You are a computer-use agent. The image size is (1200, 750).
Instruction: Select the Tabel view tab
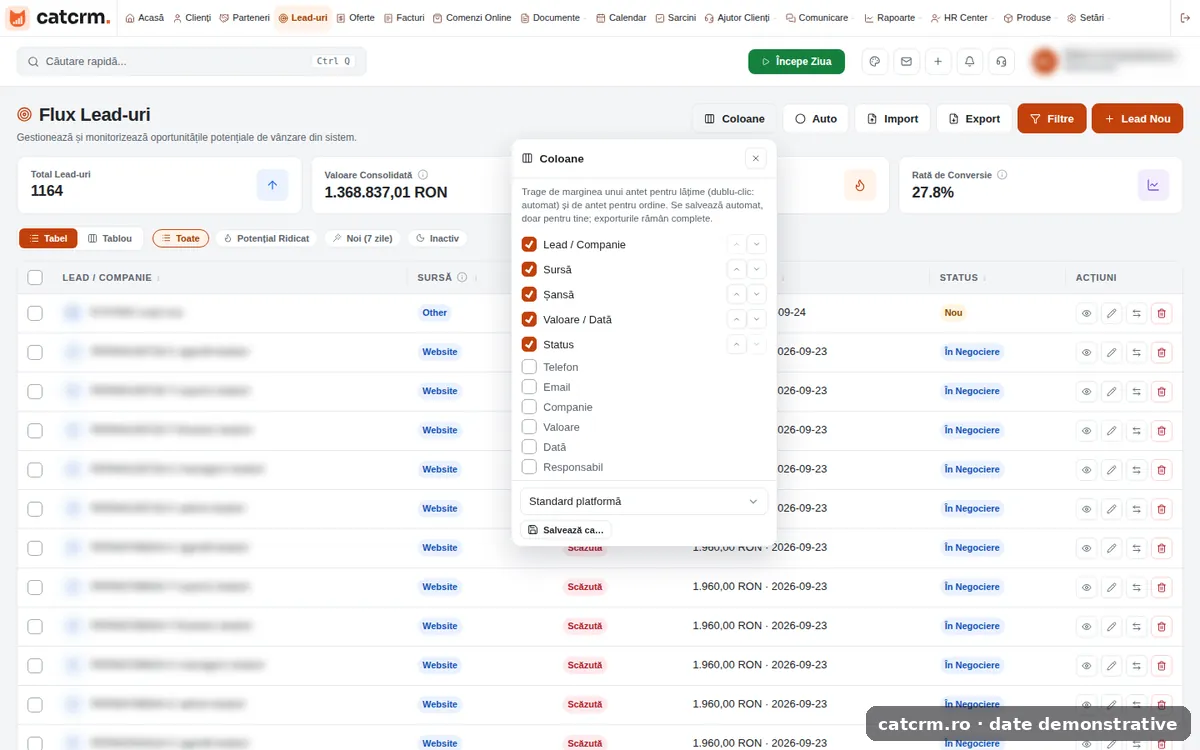(x=49, y=239)
